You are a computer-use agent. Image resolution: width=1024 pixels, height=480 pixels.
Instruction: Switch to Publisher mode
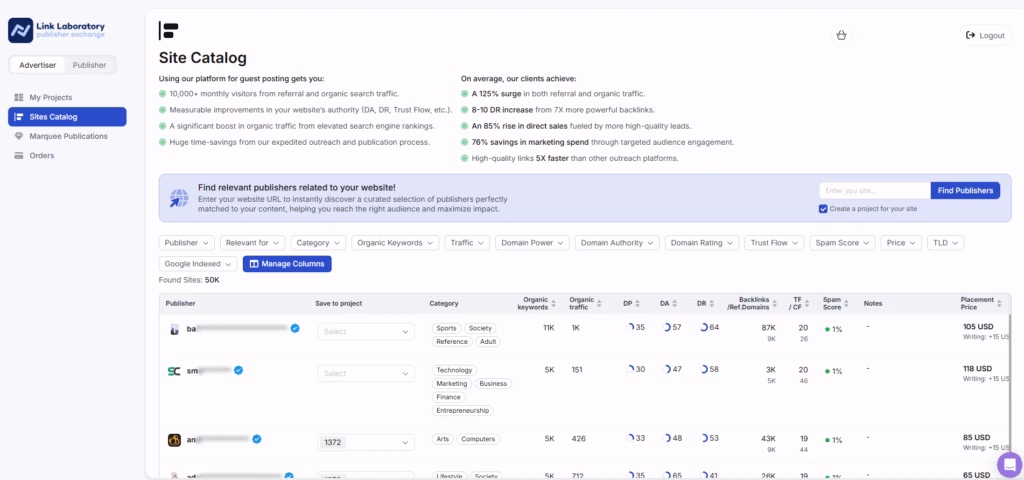pyautogui.click(x=89, y=65)
